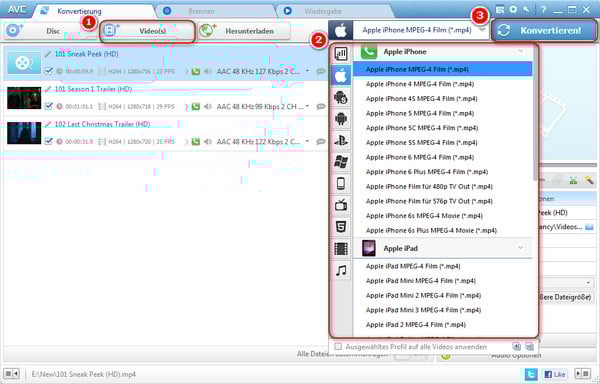Open the dropdown in the right options panel
600x384 pixels.
click(x=588, y=283)
